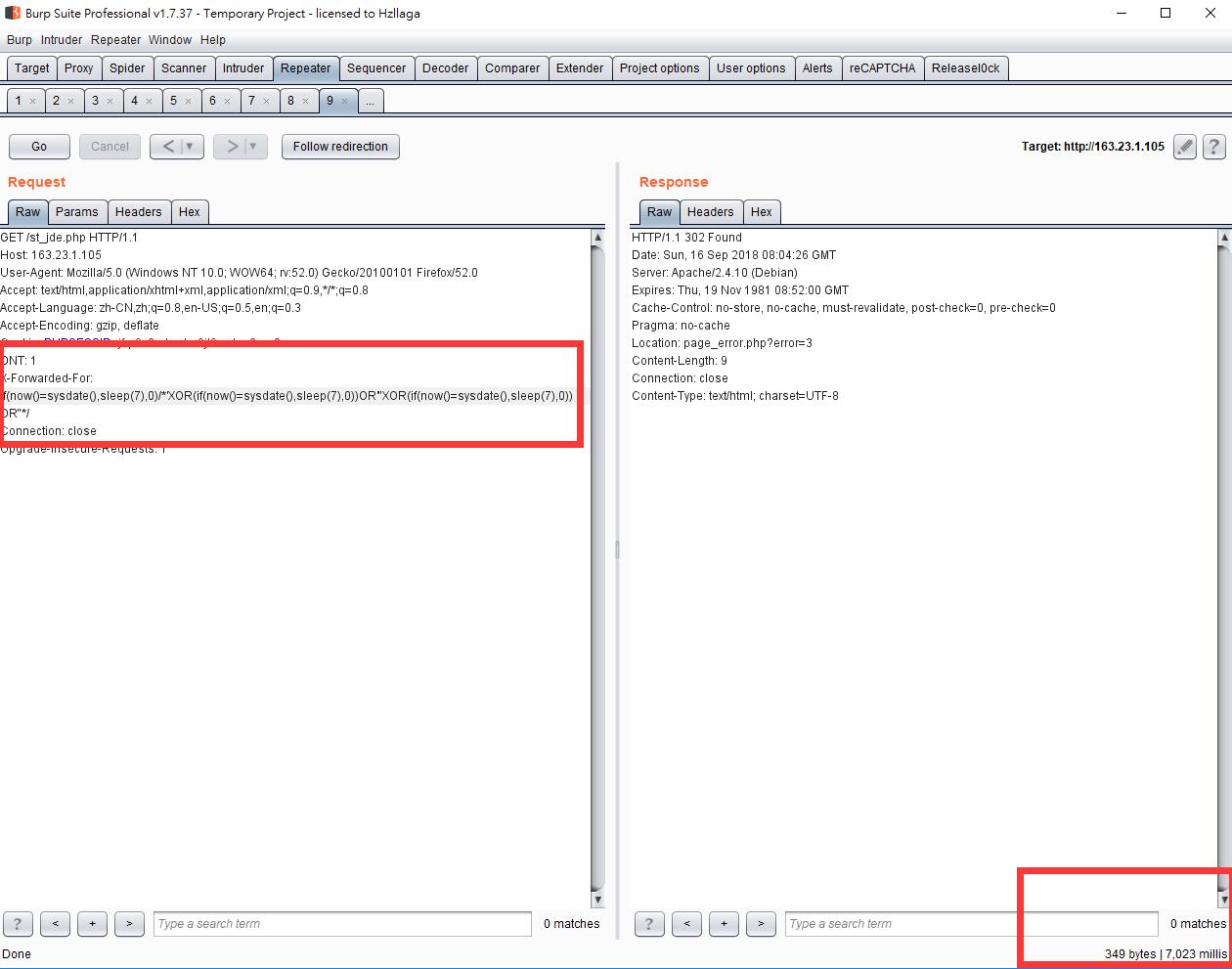Open the Repeater help question-mark icon
The image size is (1232, 969).
click(x=1214, y=147)
